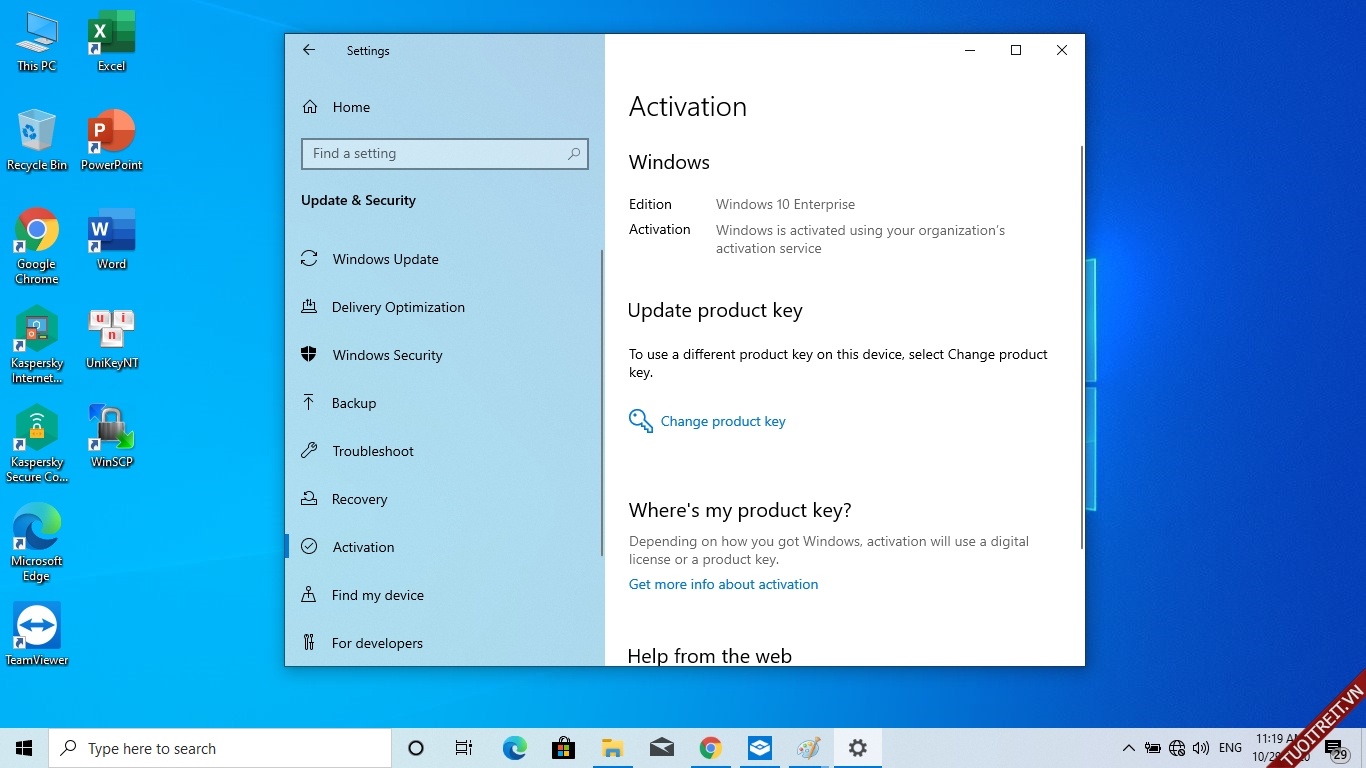1366x768 pixels.
Task: Open Microsoft Edge from the taskbar
Action: coord(515,748)
